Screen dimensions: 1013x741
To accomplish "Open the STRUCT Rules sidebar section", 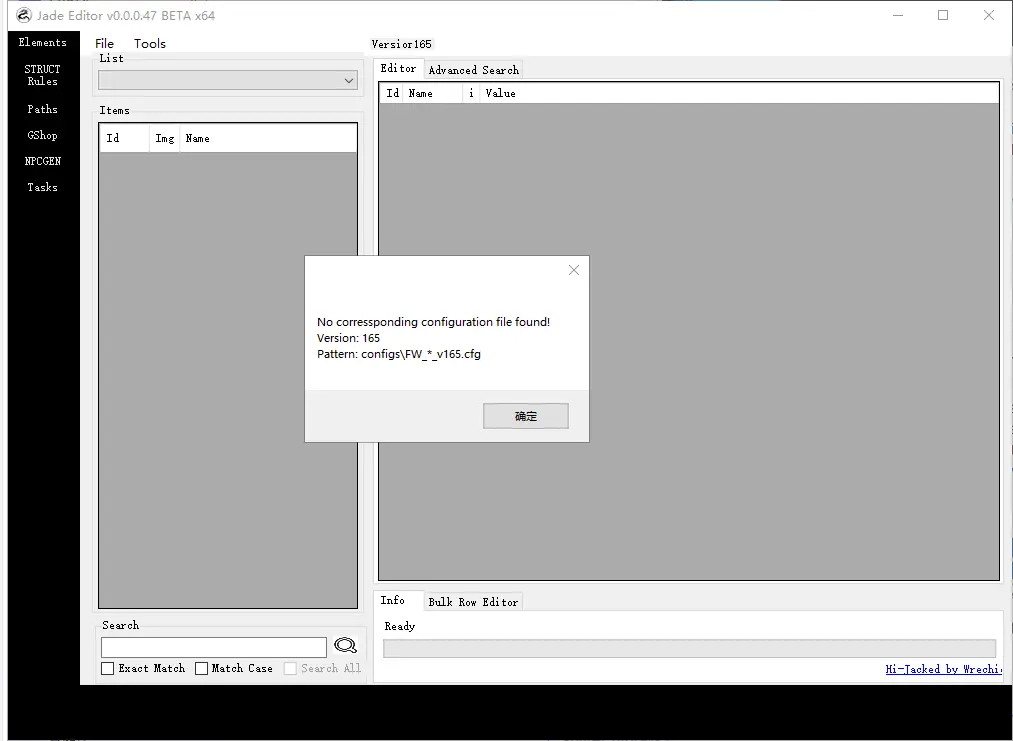I will click(43, 75).
